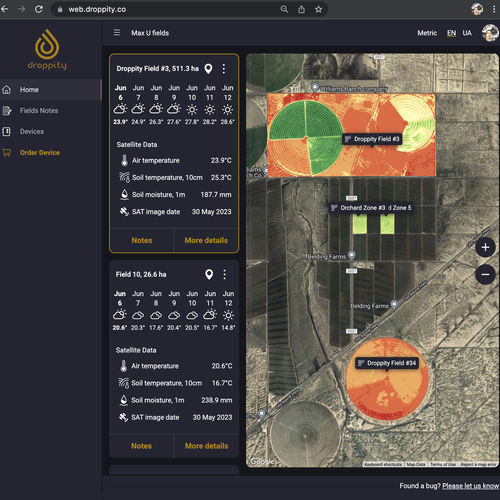
Task: Select the Jun 12 sunny icon in Droppity Field #3
Action: coord(227,110)
